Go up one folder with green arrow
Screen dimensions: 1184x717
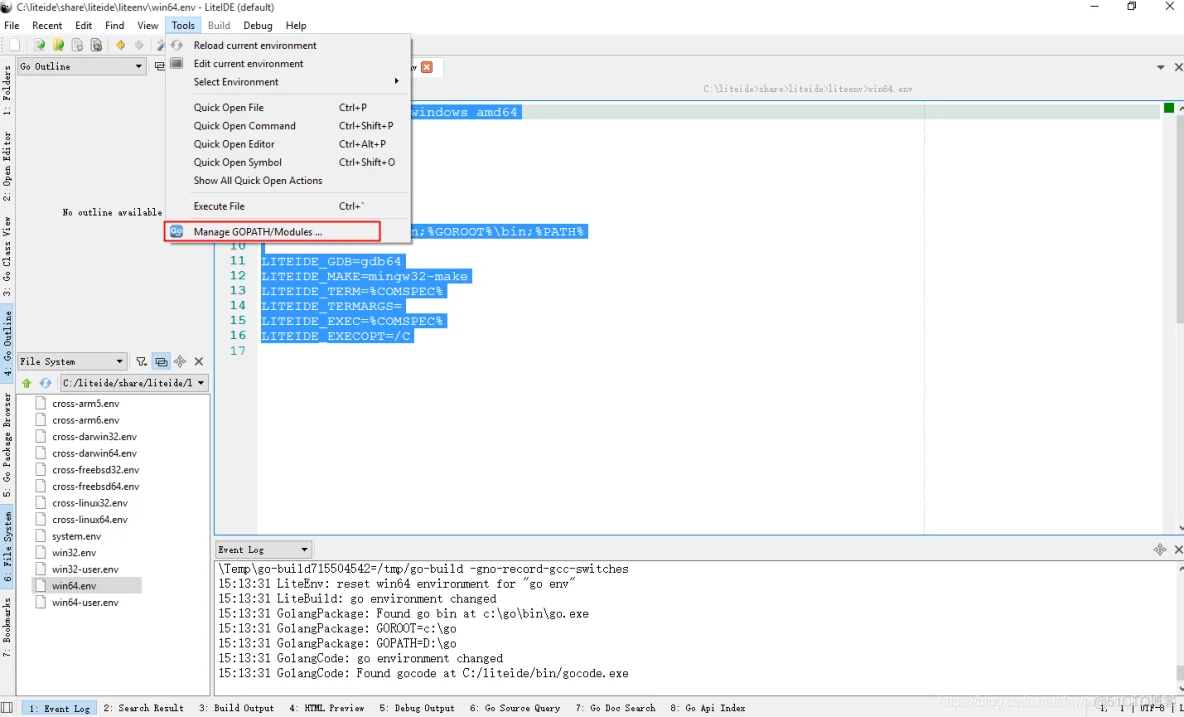pyautogui.click(x=26, y=383)
